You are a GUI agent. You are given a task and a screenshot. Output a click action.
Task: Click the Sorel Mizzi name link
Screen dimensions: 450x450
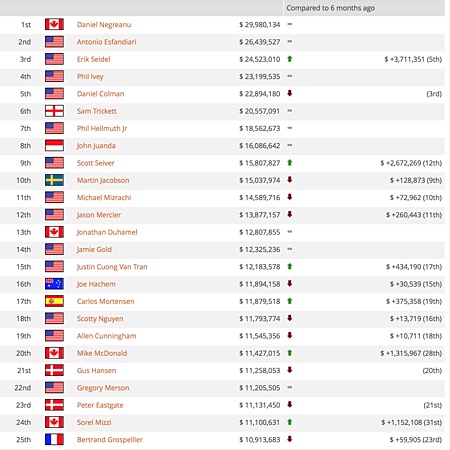[94, 422]
